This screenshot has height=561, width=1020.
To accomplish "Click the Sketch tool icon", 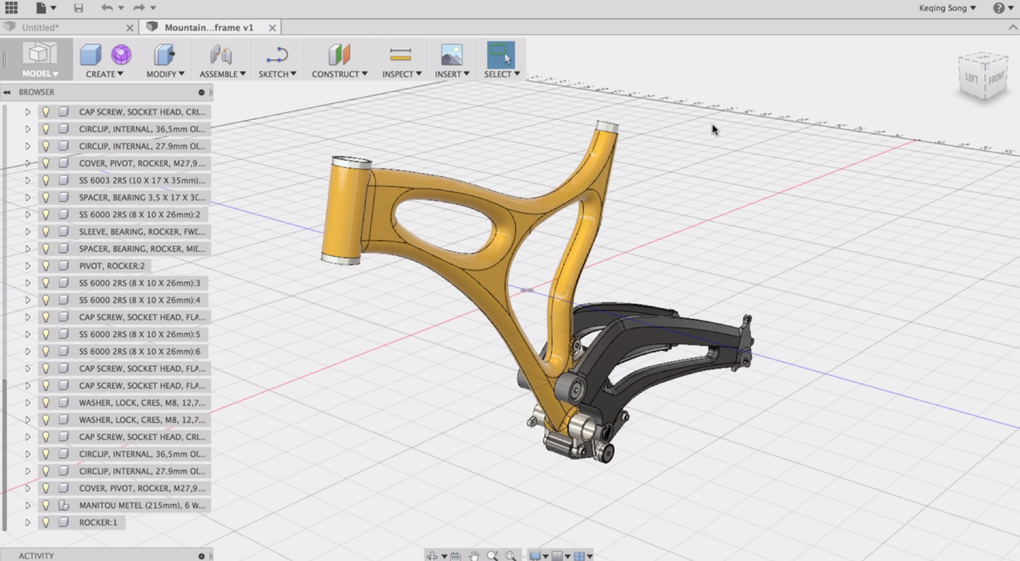I will point(277,54).
